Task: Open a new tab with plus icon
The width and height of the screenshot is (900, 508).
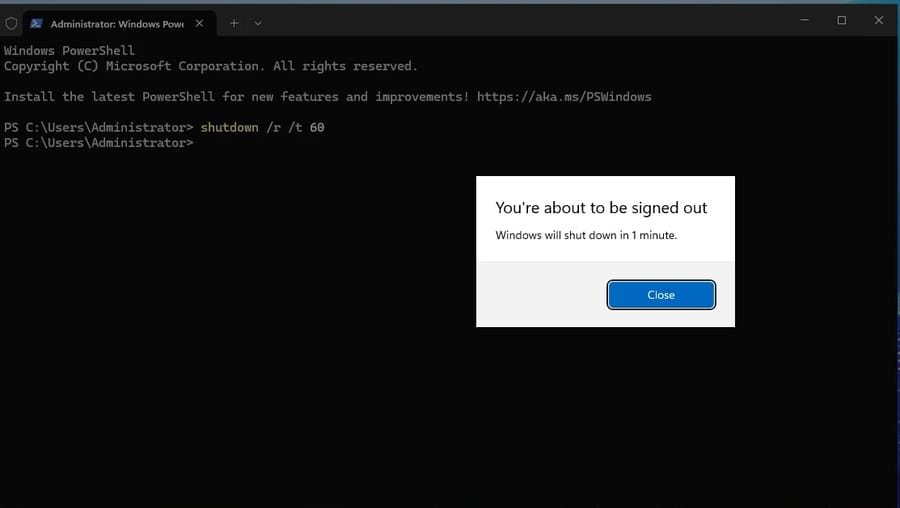Action: pyautogui.click(x=234, y=23)
